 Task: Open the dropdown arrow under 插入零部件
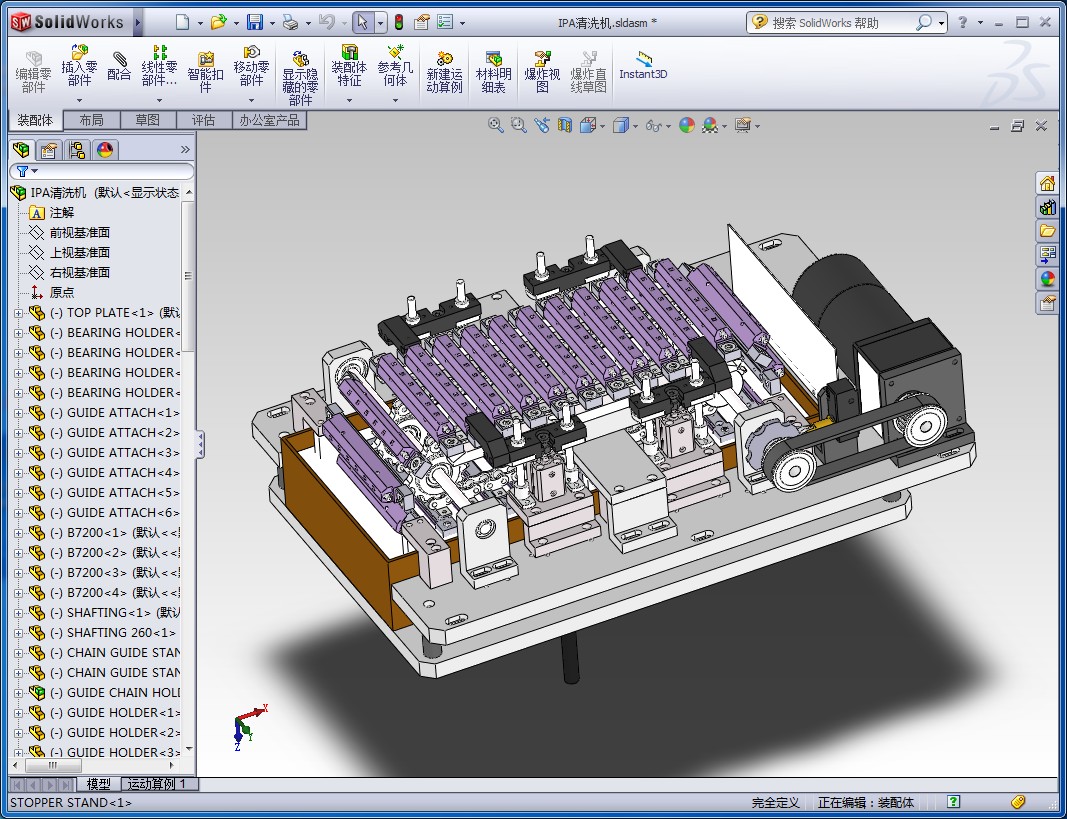tap(79, 100)
